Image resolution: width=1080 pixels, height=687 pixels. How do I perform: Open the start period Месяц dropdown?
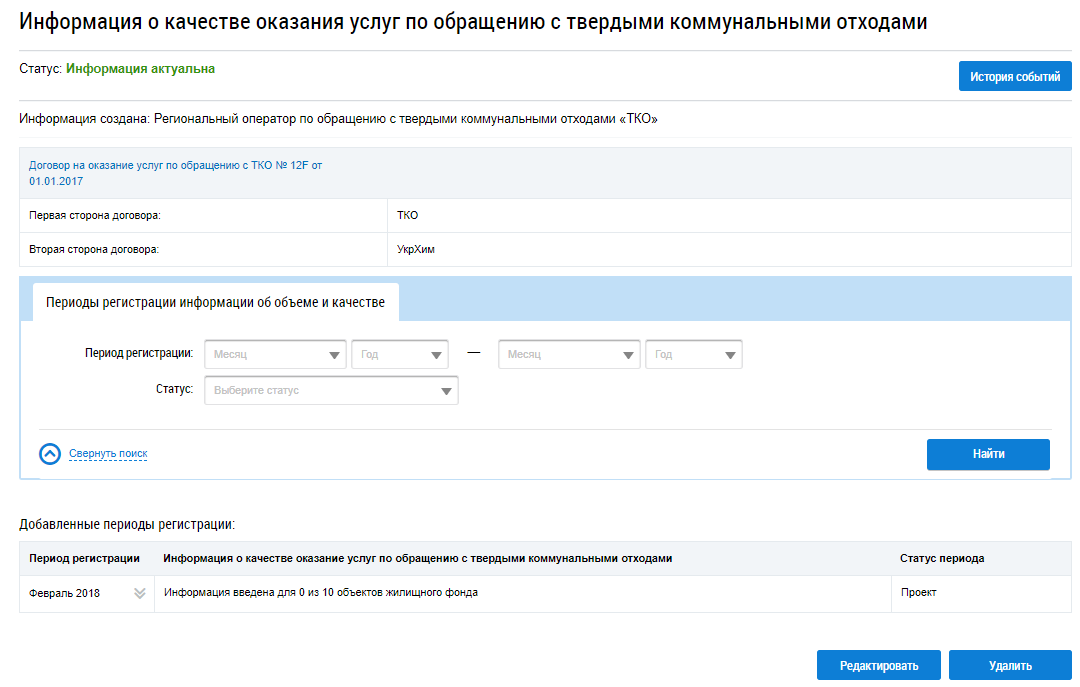[275, 355]
